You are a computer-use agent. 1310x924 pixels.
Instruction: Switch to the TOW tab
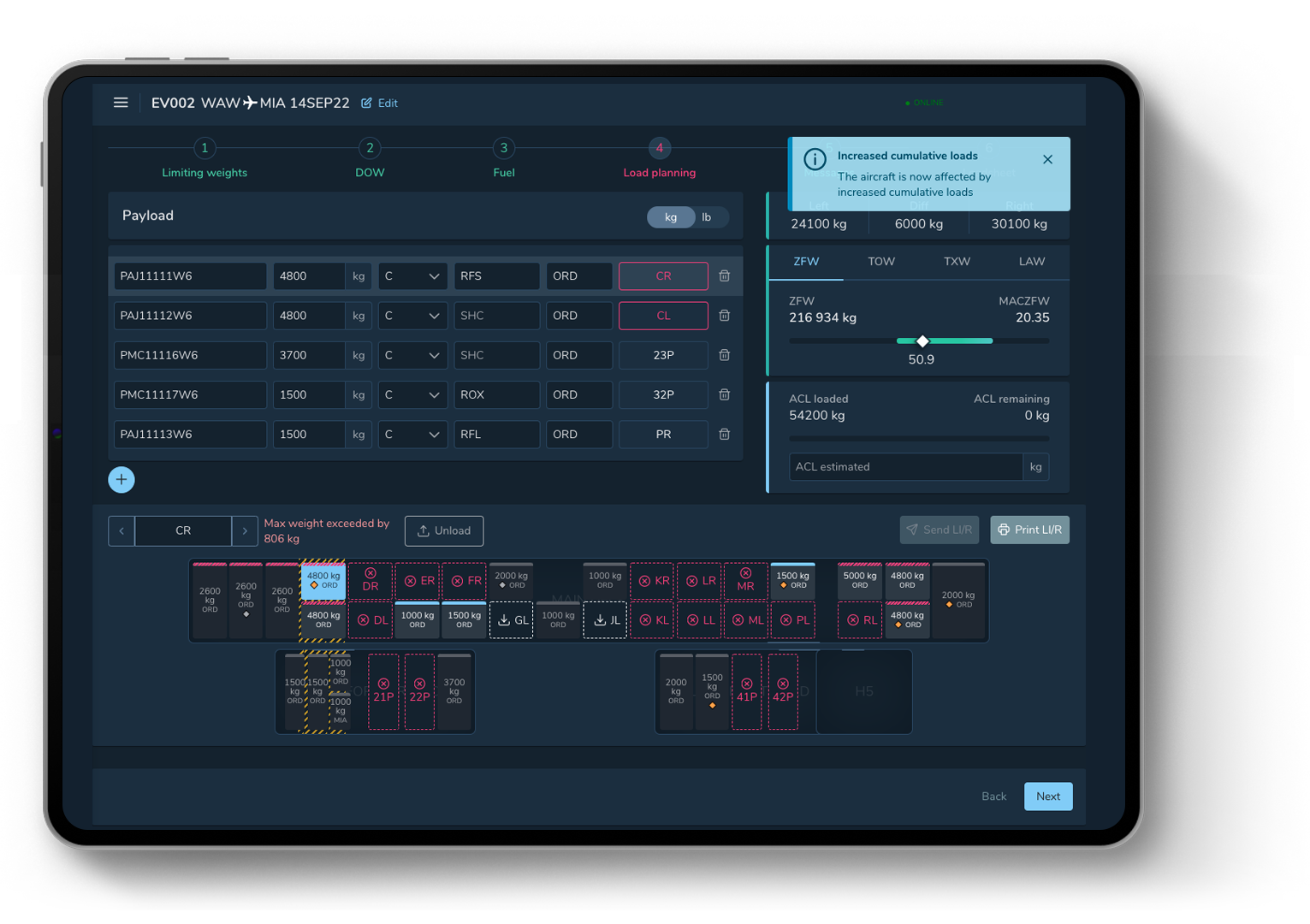click(x=881, y=262)
